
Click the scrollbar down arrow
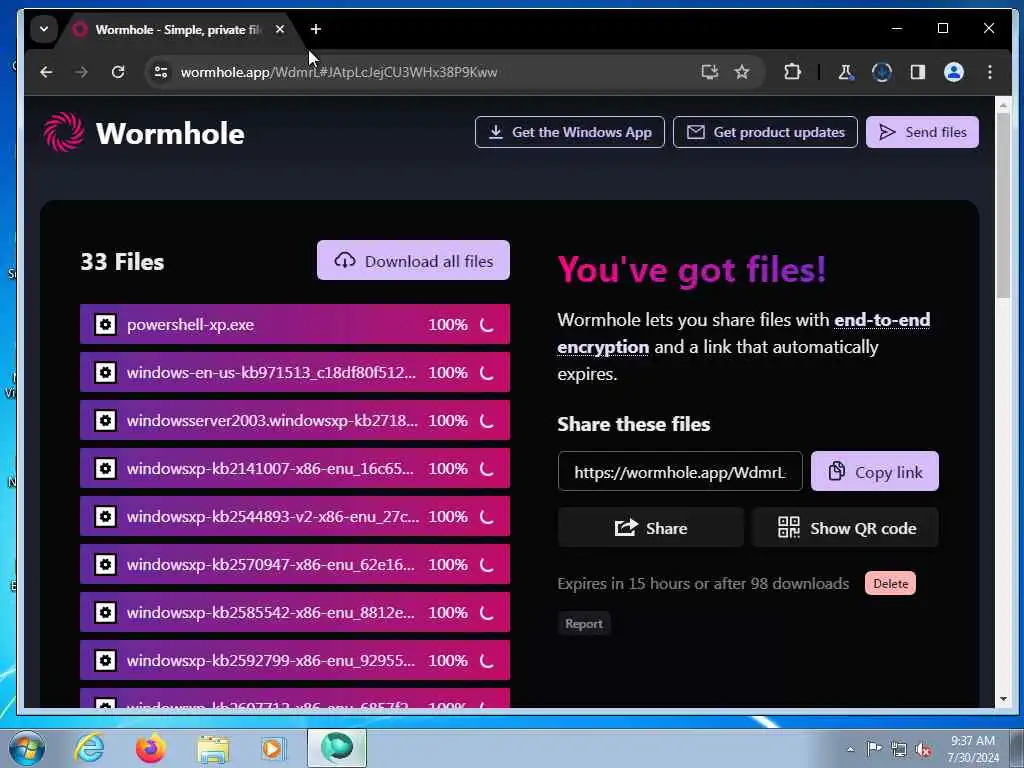pyautogui.click(x=1004, y=699)
